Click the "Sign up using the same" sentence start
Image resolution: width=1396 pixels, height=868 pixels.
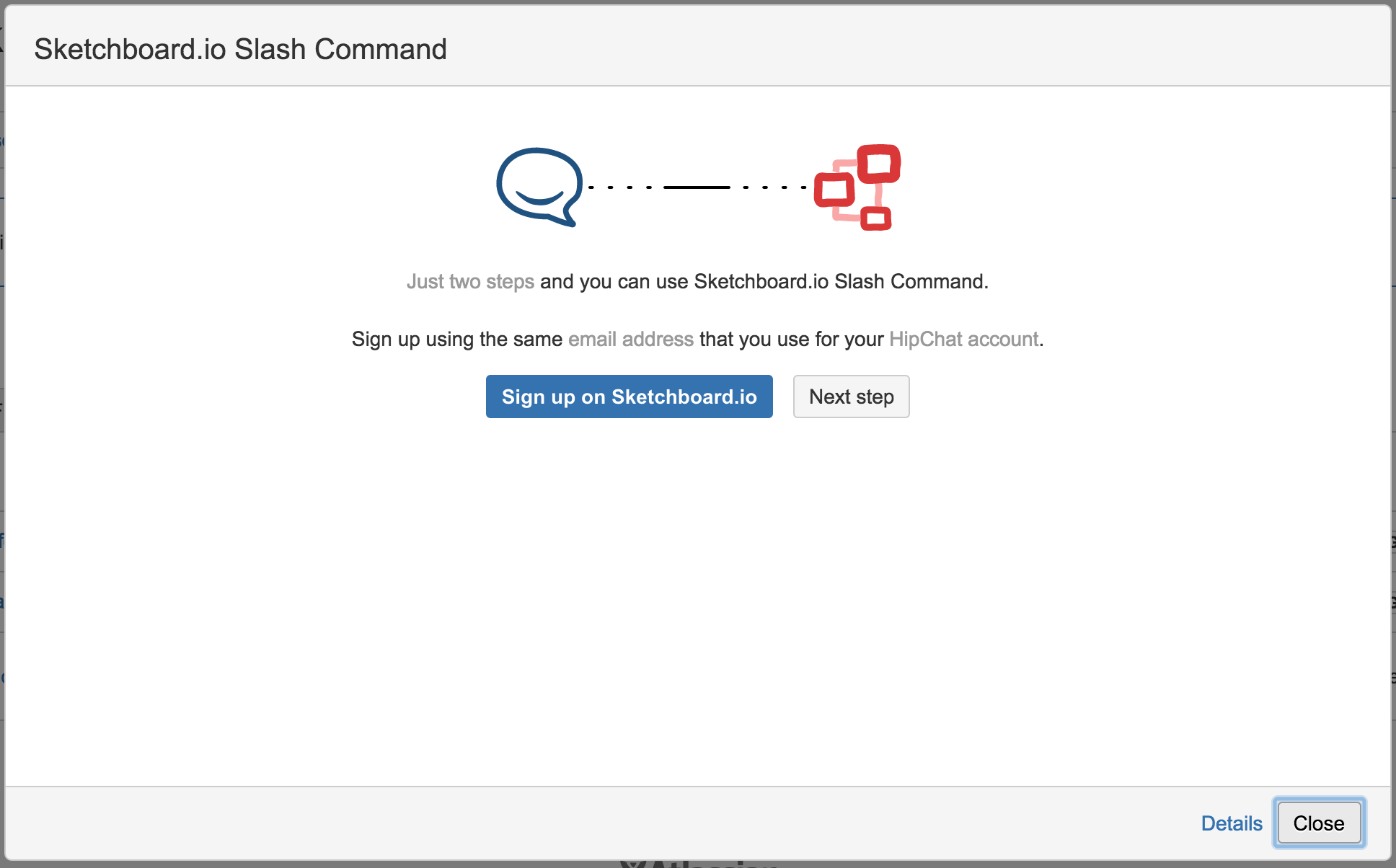tap(457, 339)
